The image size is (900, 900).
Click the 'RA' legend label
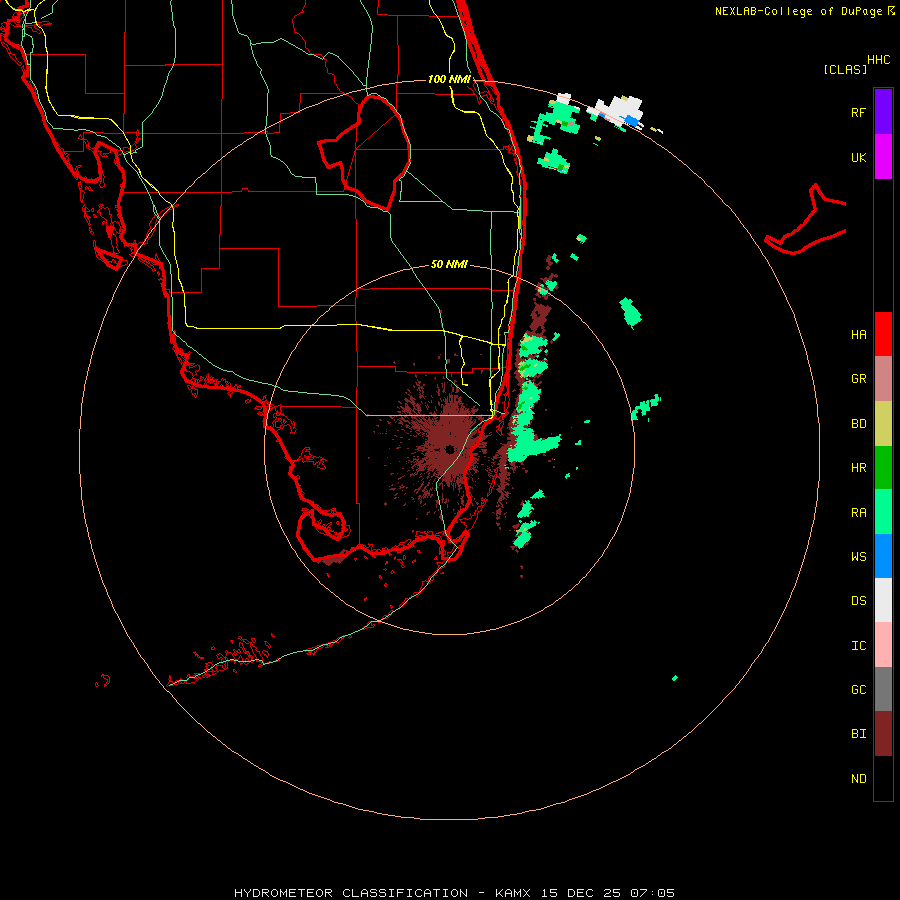click(x=858, y=513)
